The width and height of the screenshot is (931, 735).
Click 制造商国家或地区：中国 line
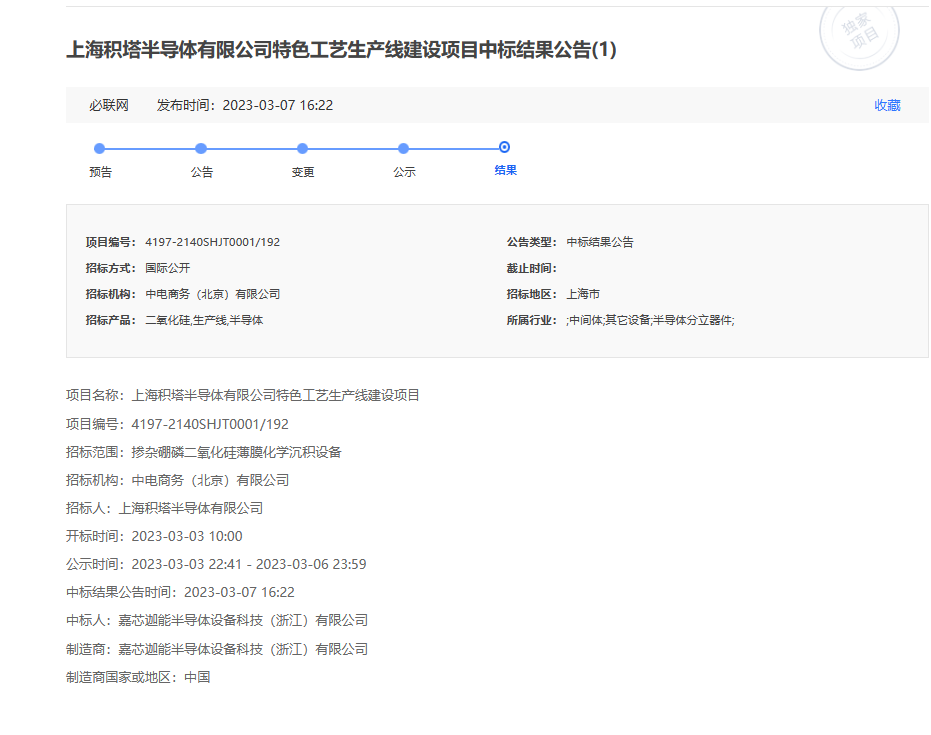138,677
